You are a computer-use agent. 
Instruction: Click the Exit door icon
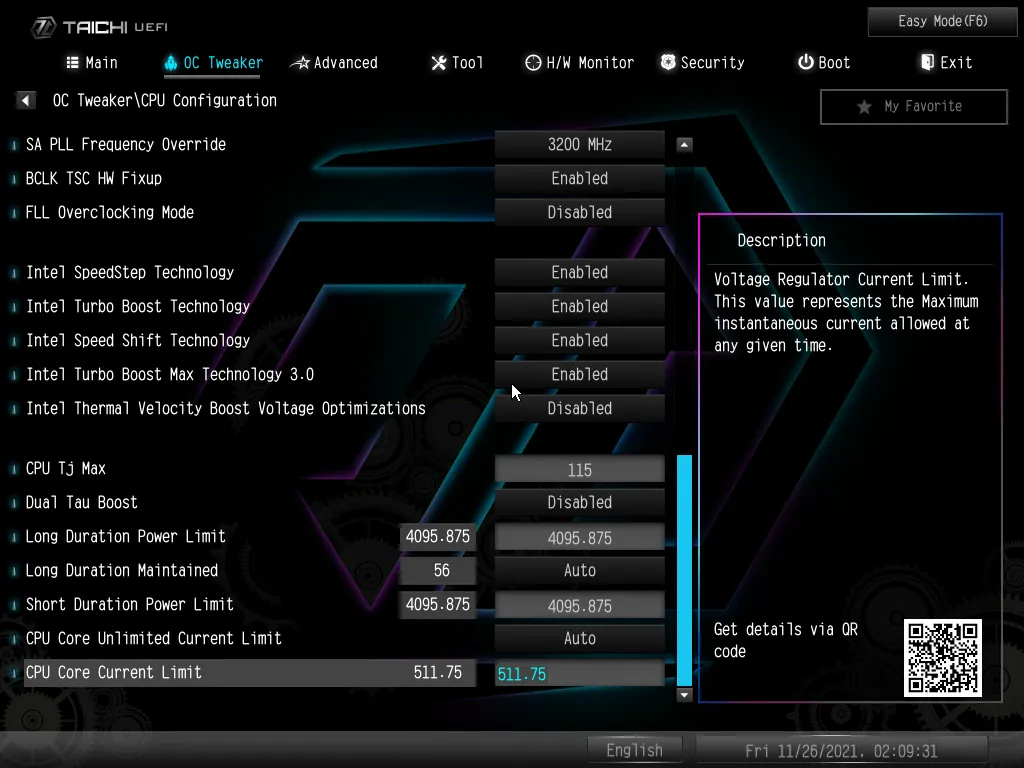pyautogui.click(x=927, y=62)
